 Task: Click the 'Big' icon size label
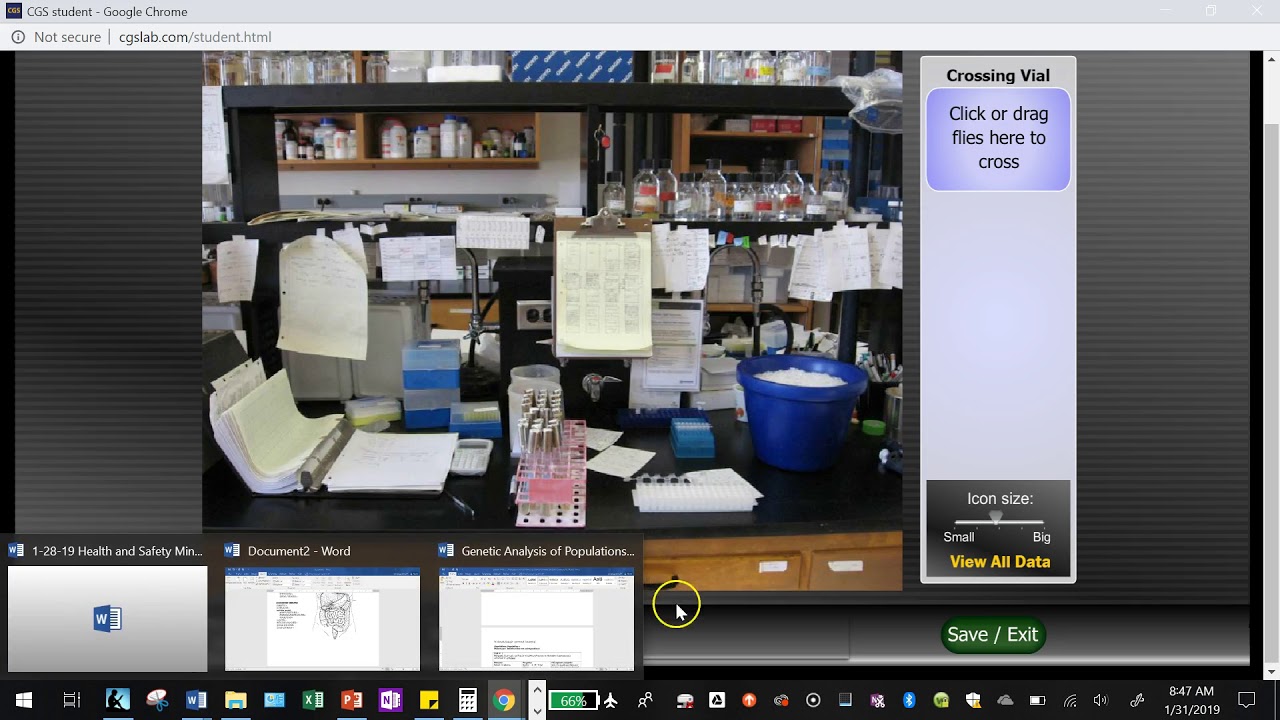click(x=1042, y=537)
